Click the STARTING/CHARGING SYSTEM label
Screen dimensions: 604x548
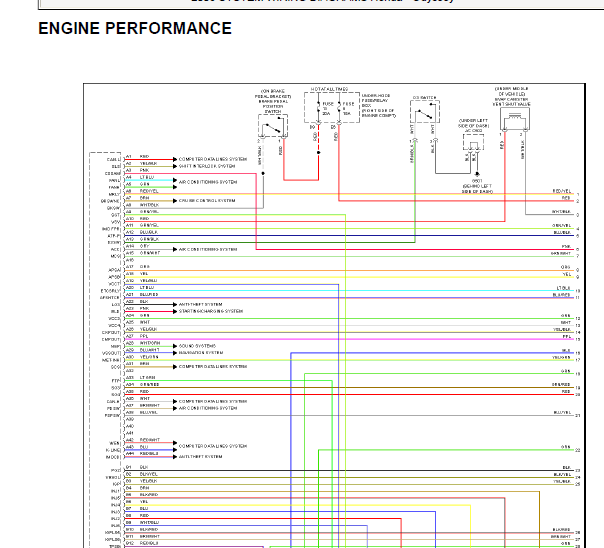click(x=211, y=311)
